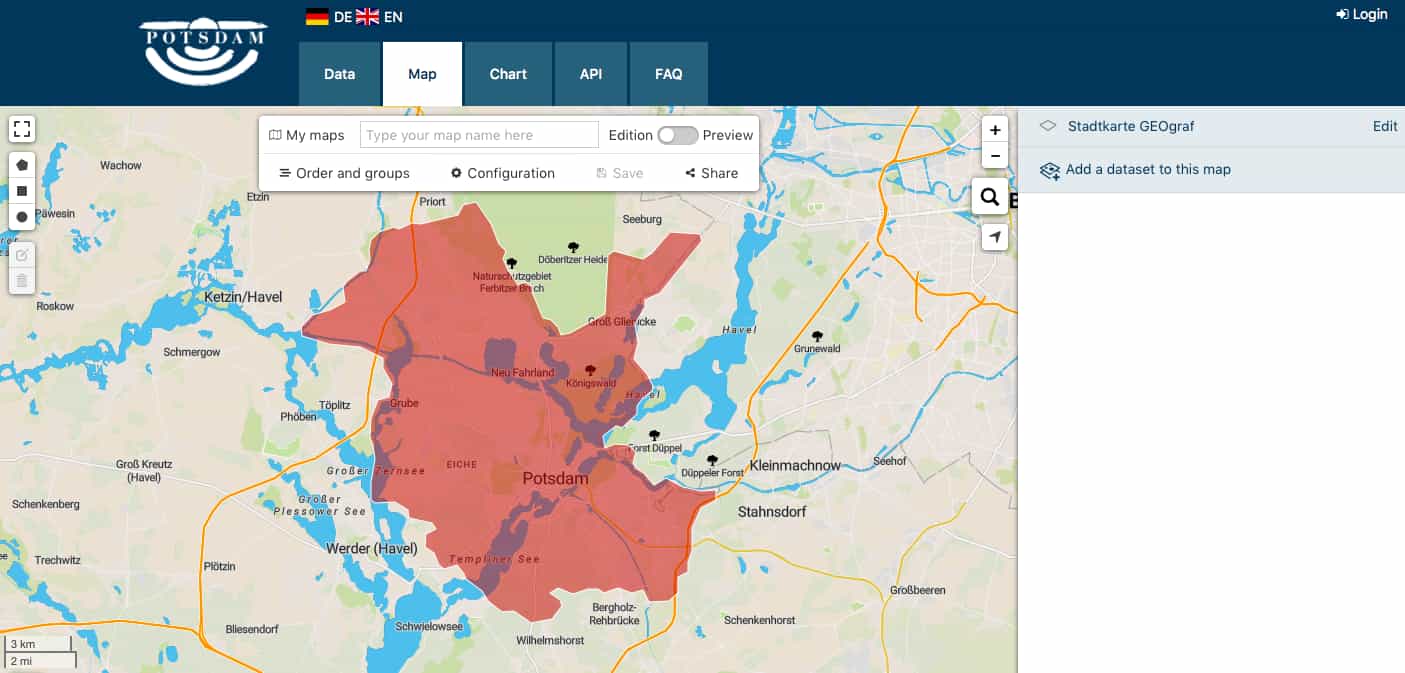This screenshot has height=673, width=1405.
Task: Enter fullscreen map view
Action: click(22, 129)
